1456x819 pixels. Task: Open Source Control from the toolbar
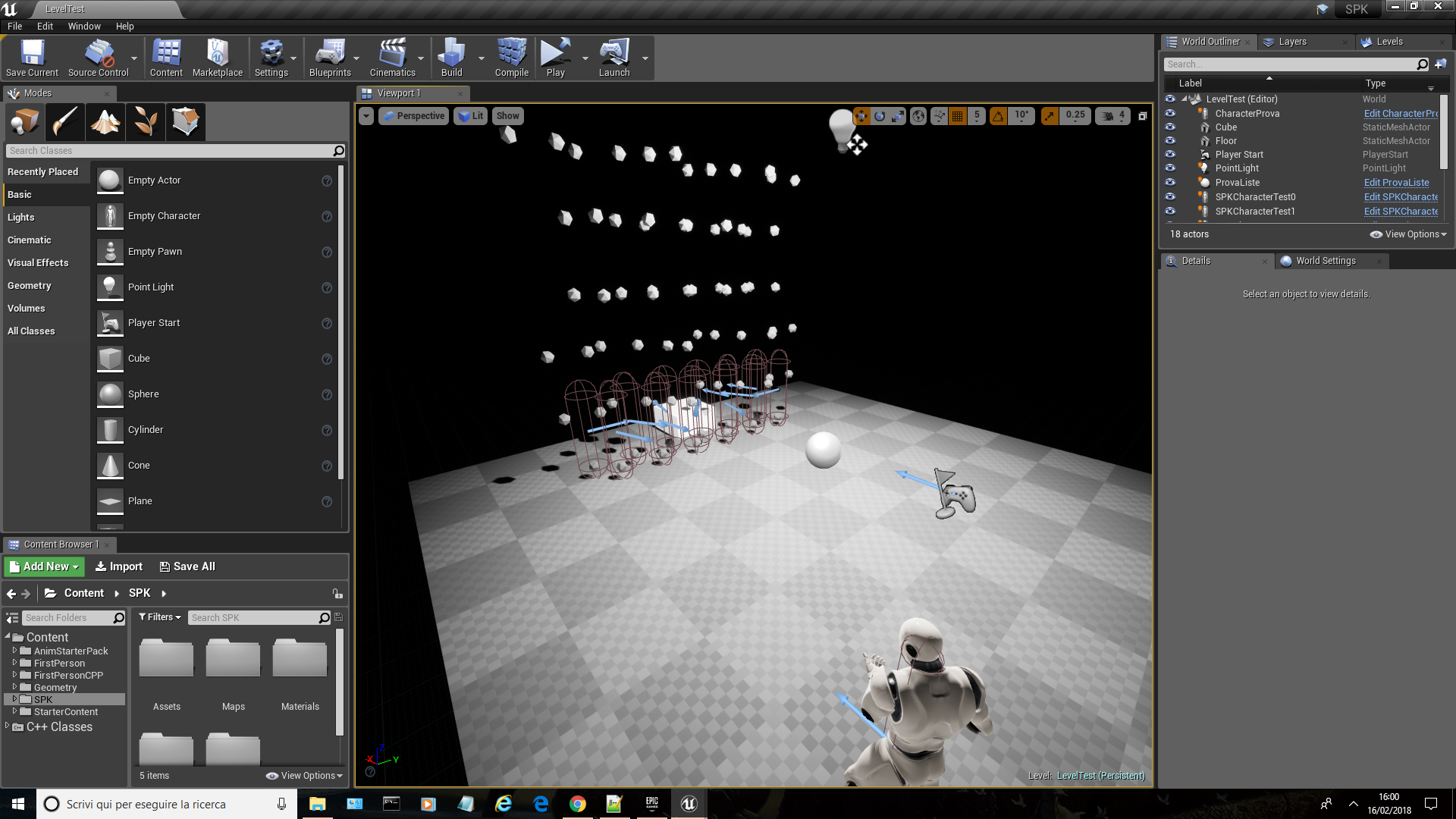(99, 58)
